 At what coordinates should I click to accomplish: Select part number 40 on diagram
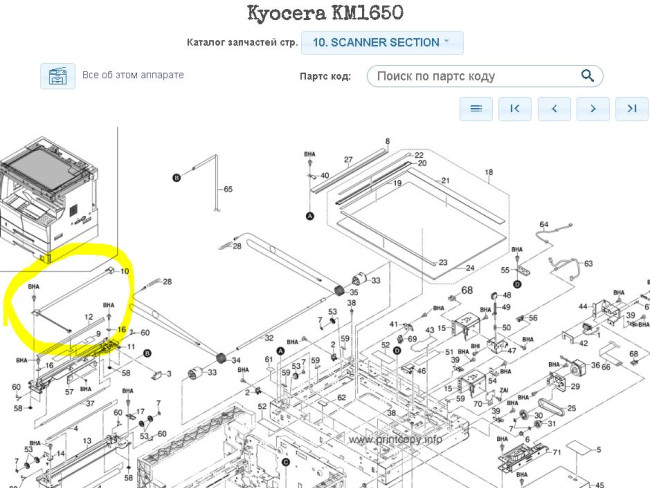point(325,175)
